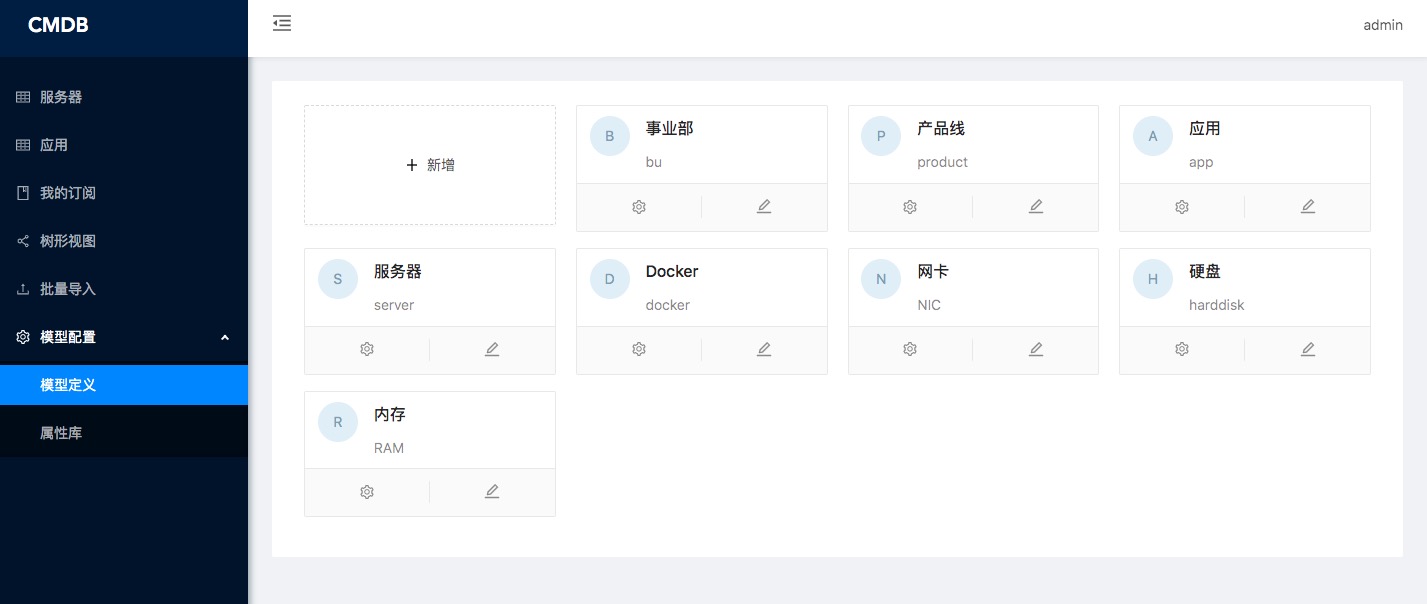Image resolution: width=1427 pixels, height=604 pixels.
Task: Edit the 网卡 model with pencil icon
Action: pos(1036,350)
